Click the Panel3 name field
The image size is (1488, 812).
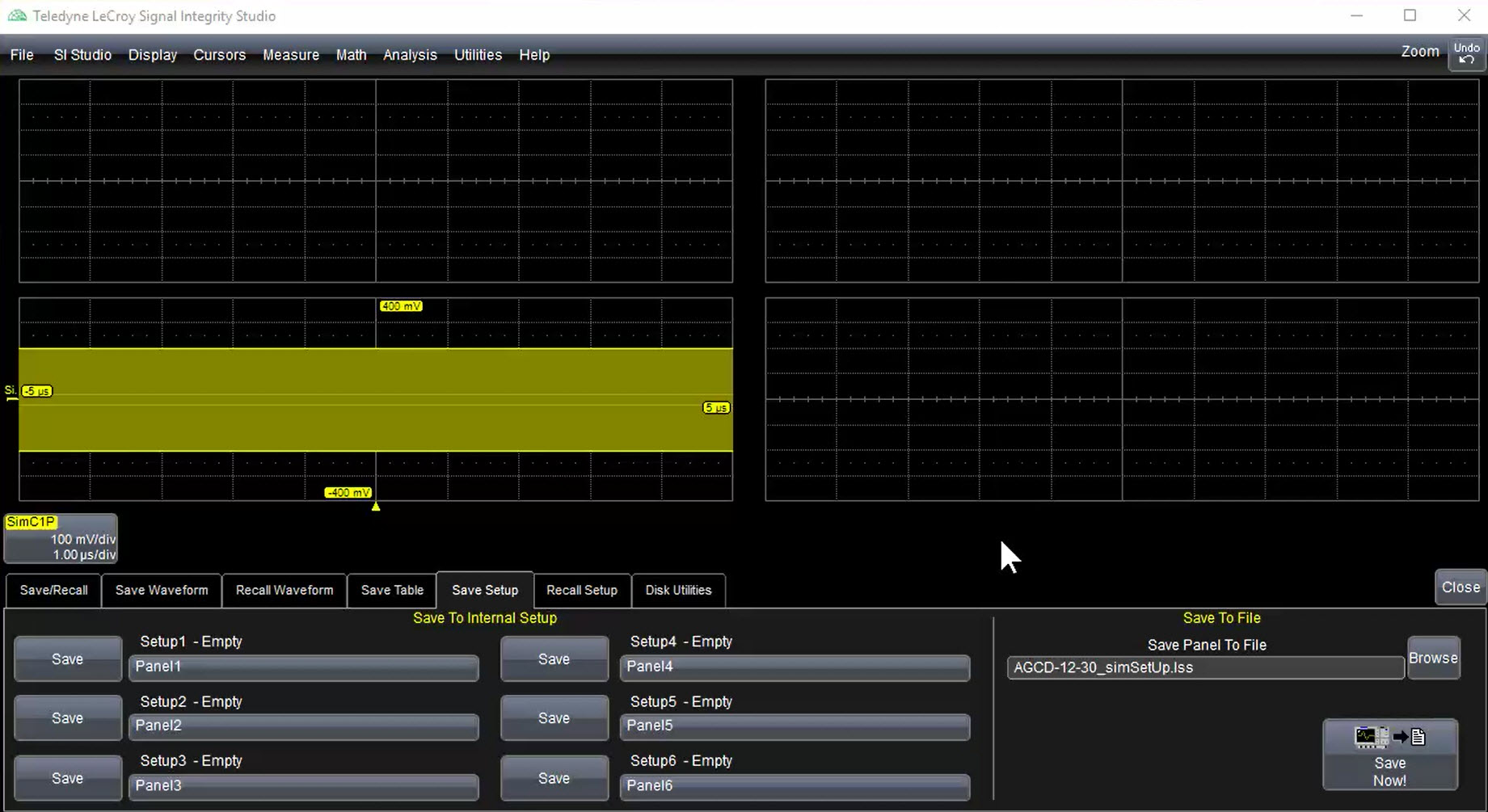coord(304,786)
